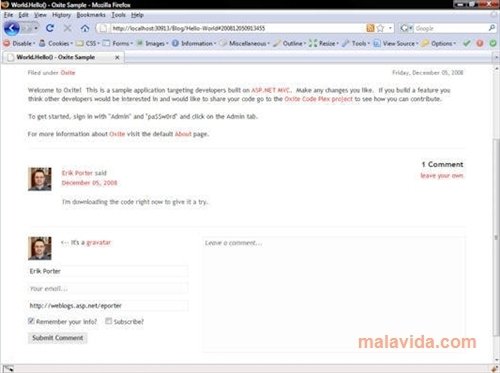Screen dimensions: 500x373
Task: Open the Edit menu
Action: (x=23, y=15)
